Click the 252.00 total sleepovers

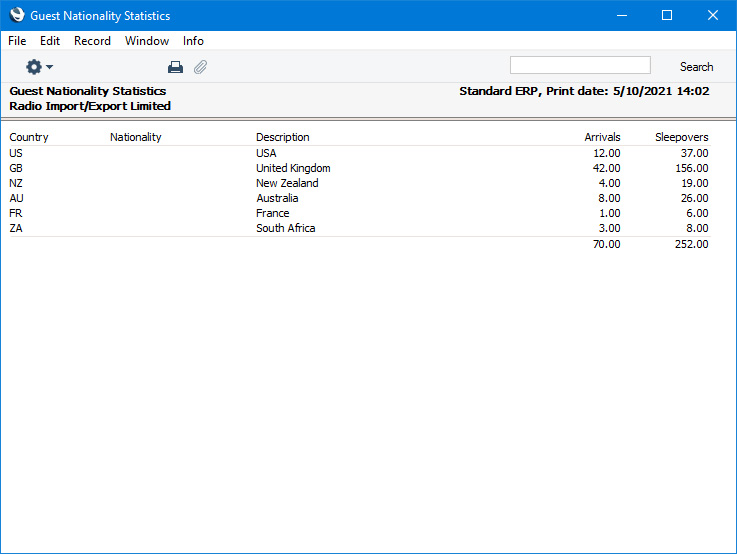[x=691, y=244]
